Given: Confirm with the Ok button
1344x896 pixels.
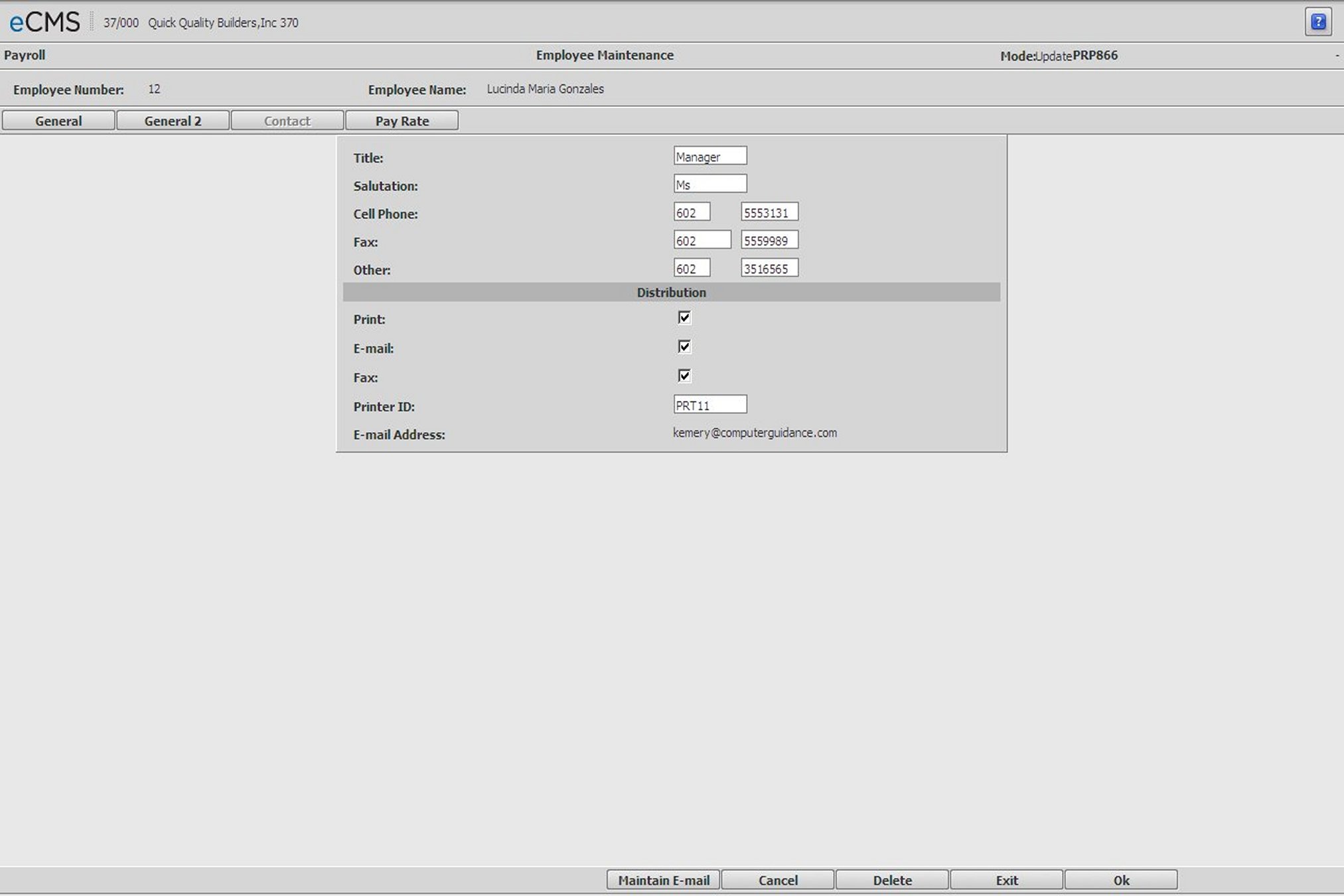Looking at the screenshot, I should click(x=1121, y=880).
